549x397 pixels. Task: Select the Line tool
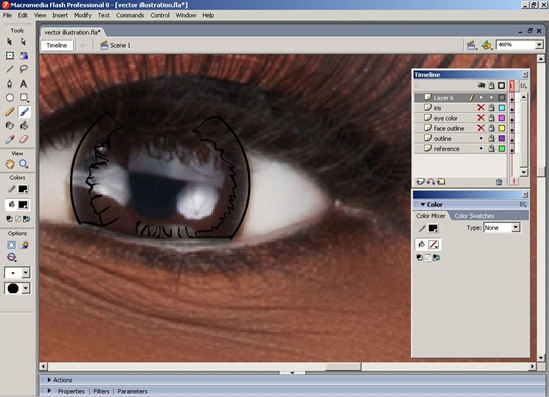(9, 69)
